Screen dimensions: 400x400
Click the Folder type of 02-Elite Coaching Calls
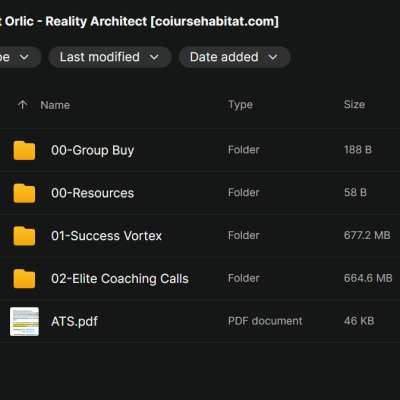click(244, 278)
